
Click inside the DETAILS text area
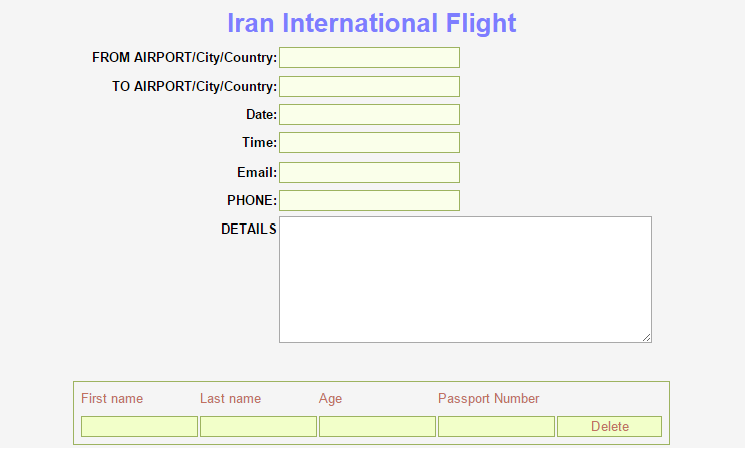click(x=465, y=279)
